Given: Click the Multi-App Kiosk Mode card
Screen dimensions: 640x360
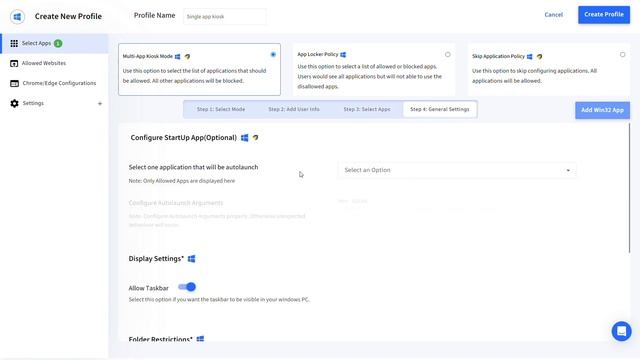Looking at the screenshot, I should coord(199,69).
